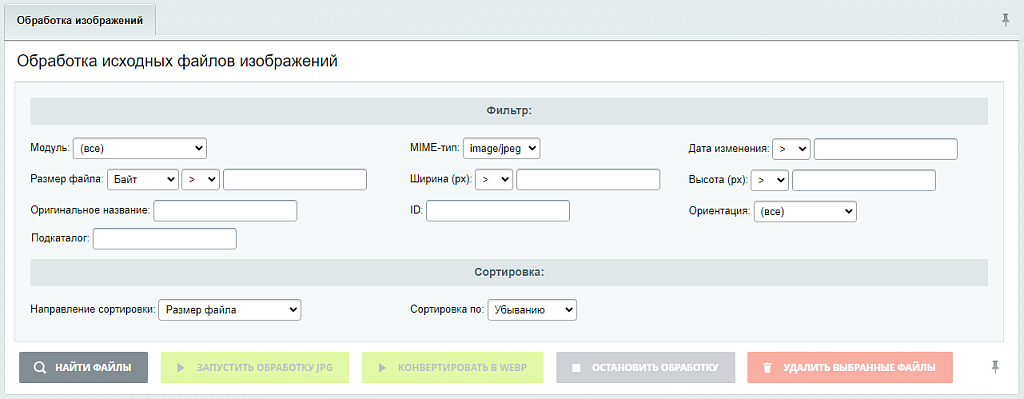Viewport: 1024px width, 399px height.
Task: Click magnifier icon on Найти файлы button
Action: pyautogui.click(x=39, y=368)
